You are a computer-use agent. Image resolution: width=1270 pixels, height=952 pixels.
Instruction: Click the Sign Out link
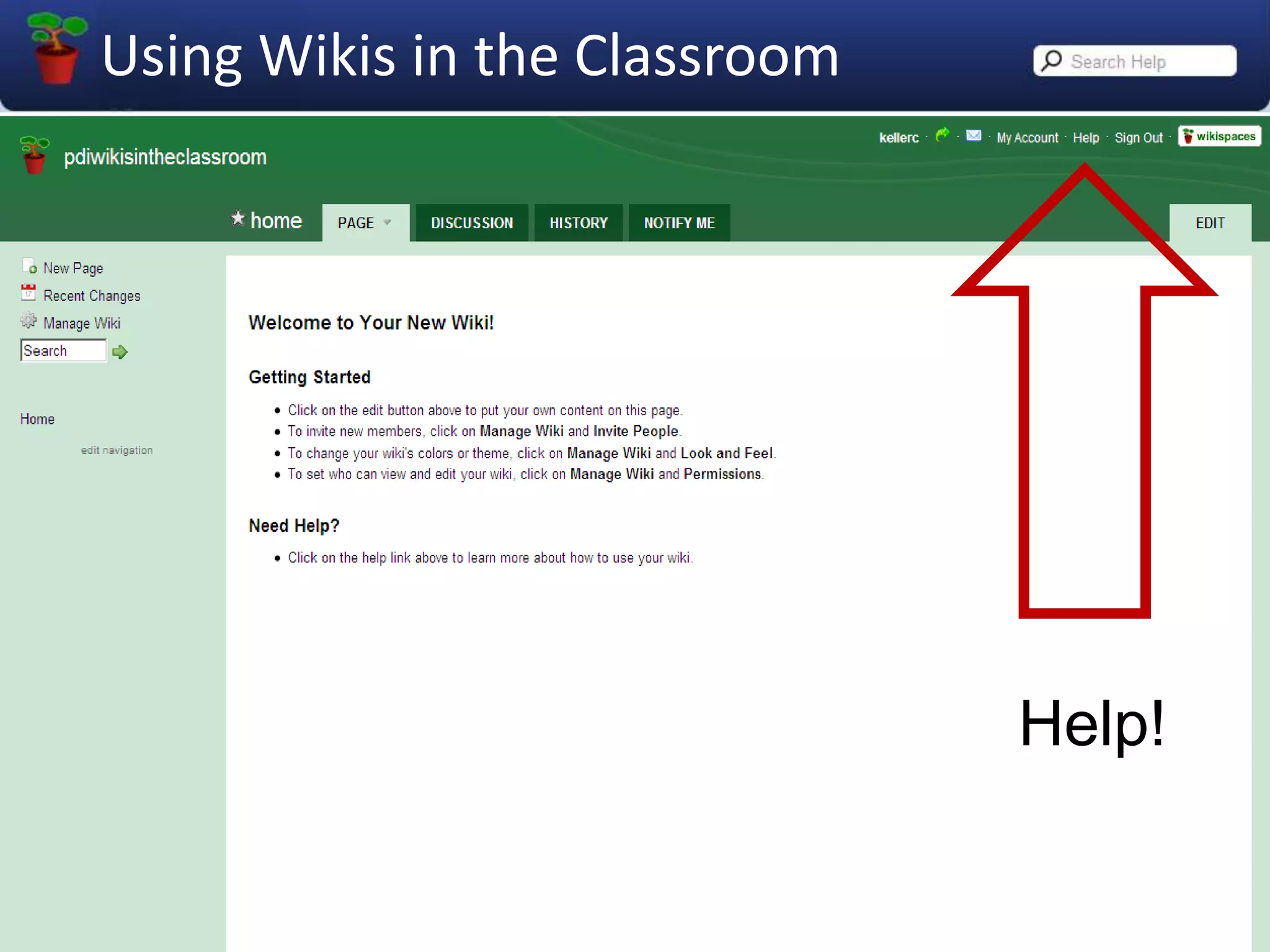point(1138,138)
